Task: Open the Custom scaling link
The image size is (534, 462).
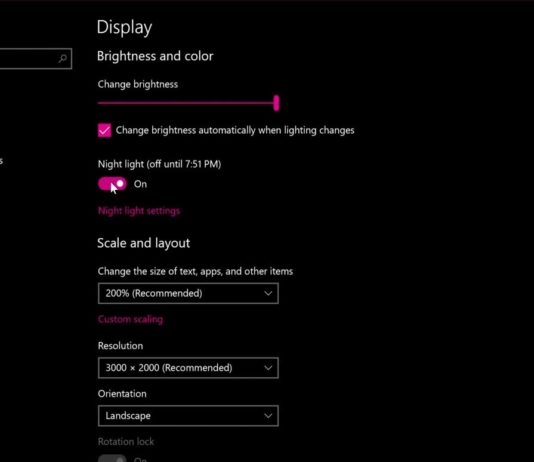Action: [x=130, y=319]
